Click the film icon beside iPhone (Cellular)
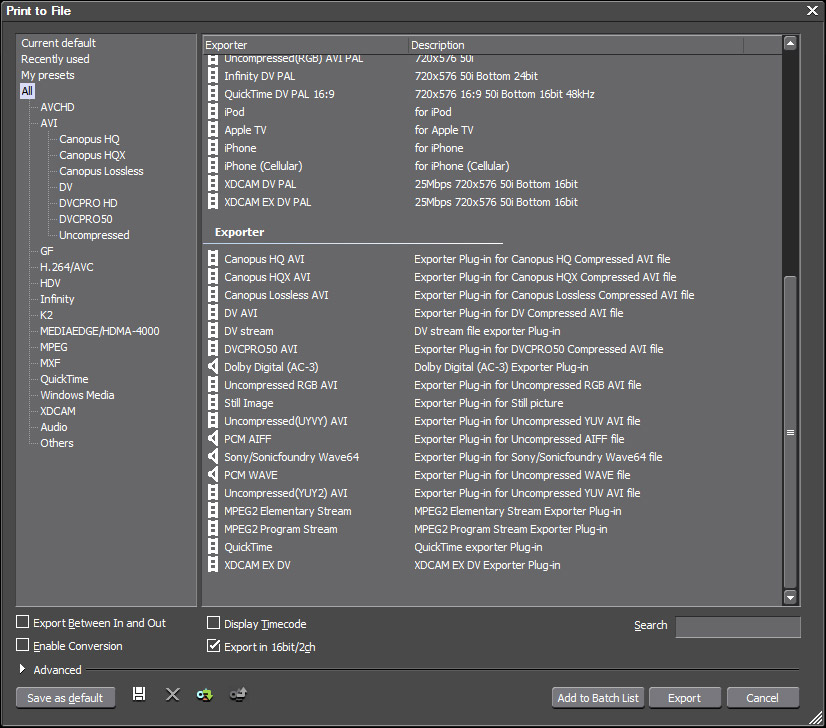Screen dimensions: 826x728 pos(213,166)
